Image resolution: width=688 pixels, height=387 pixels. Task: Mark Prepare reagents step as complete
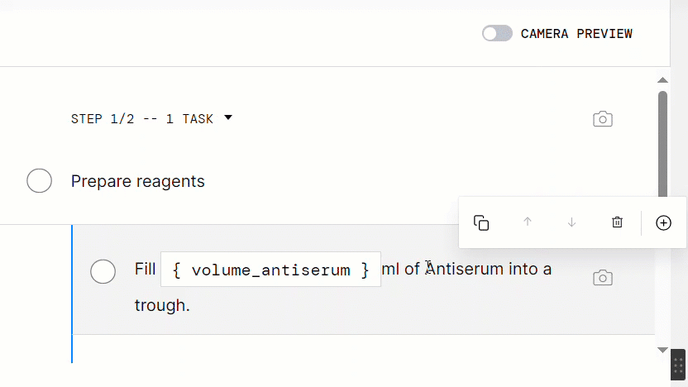click(39, 181)
